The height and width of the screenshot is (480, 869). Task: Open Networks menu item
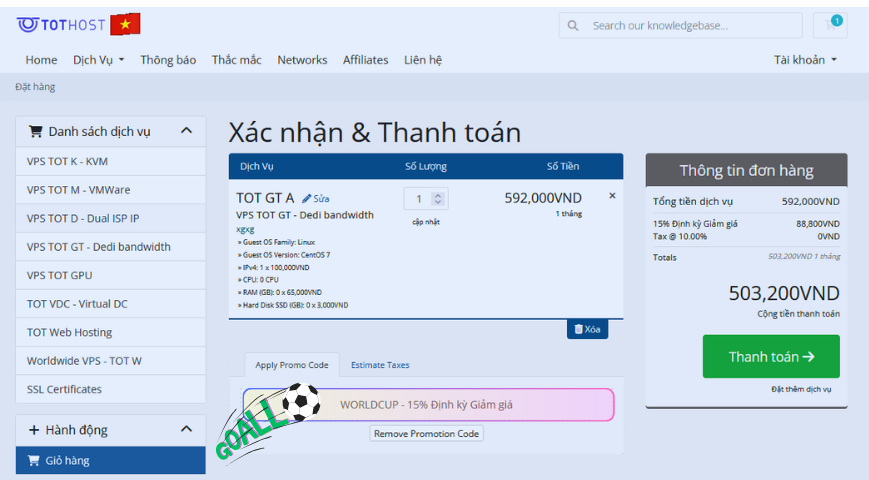[302, 60]
